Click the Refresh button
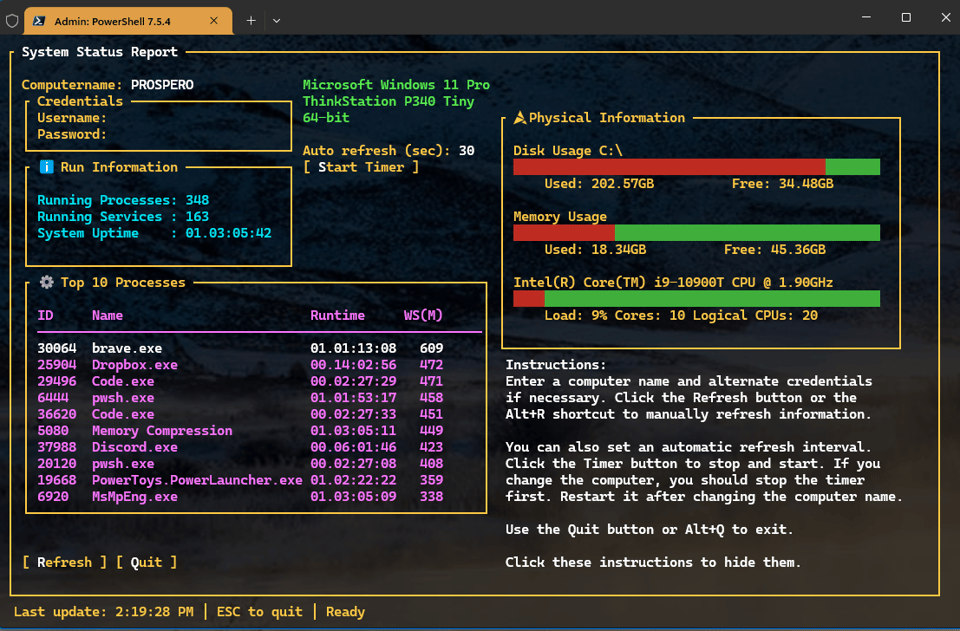The width and height of the screenshot is (960, 631). (64, 562)
